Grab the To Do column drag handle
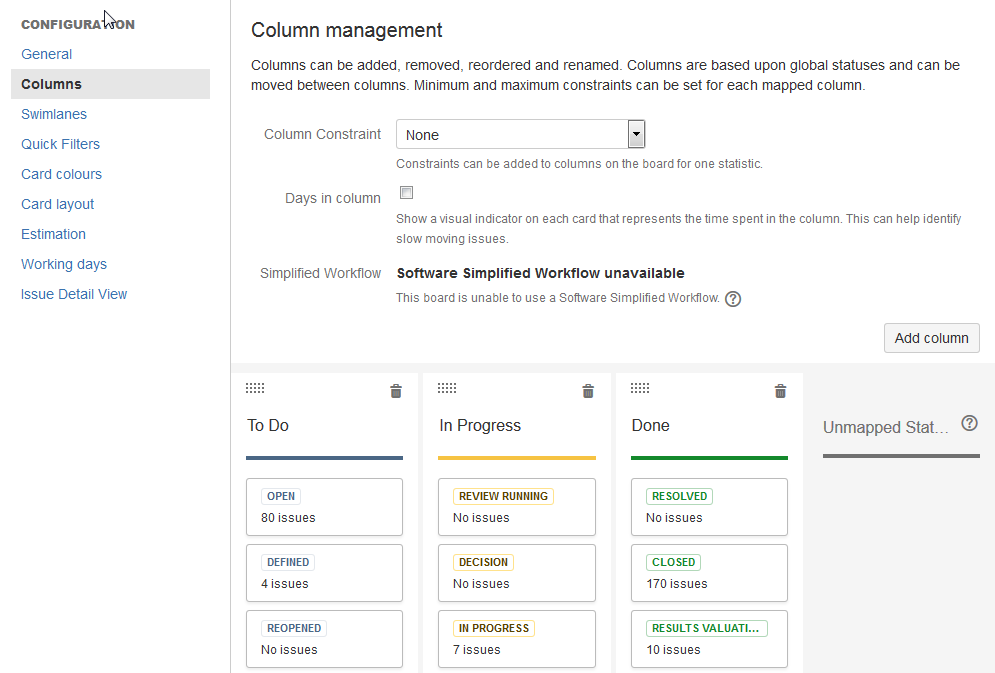Image resolution: width=995 pixels, height=673 pixels. tap(255, 389)
